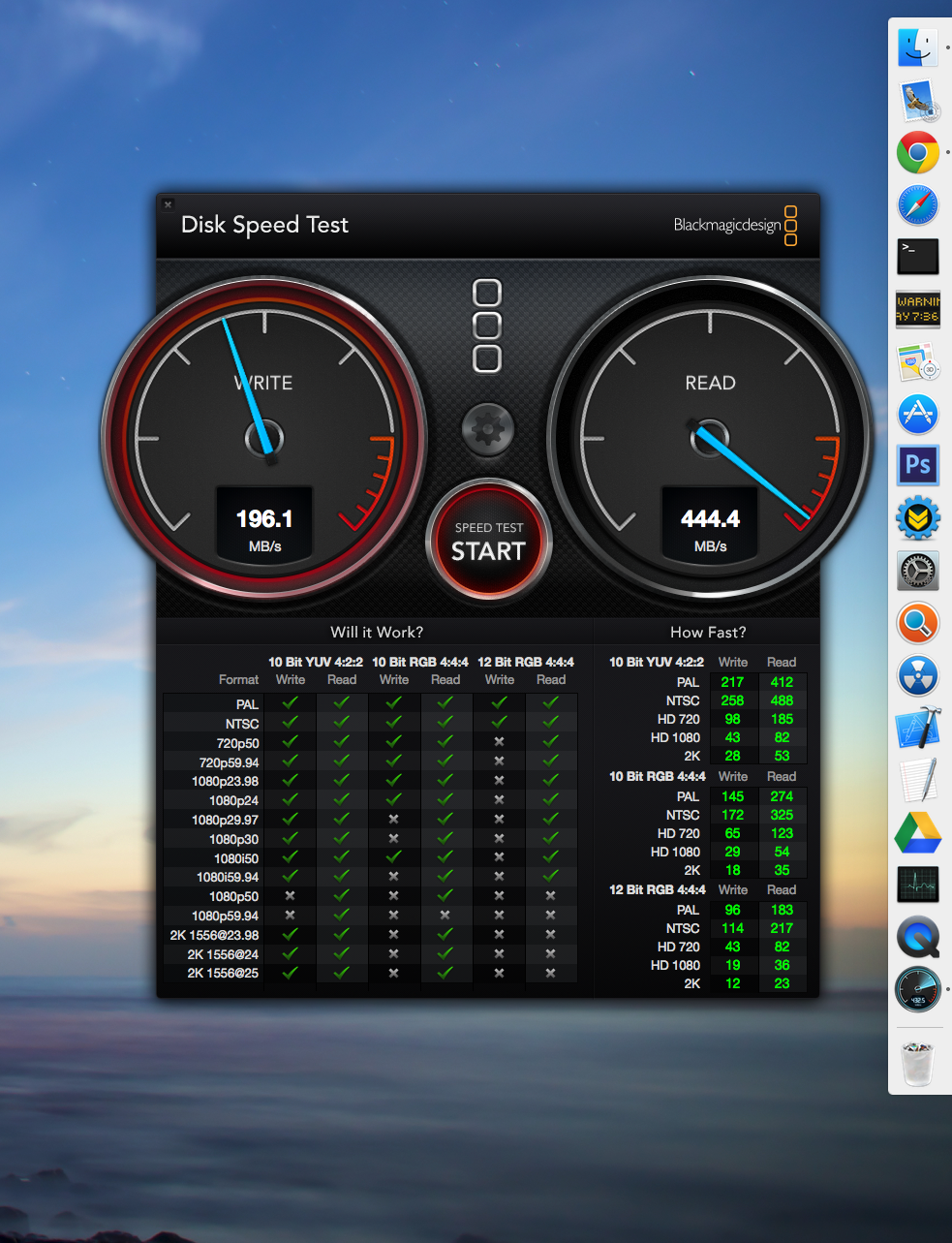Open the orange magnifier app in dock
This screenshot has height=1243, width=952.
(x=917, y=623)
